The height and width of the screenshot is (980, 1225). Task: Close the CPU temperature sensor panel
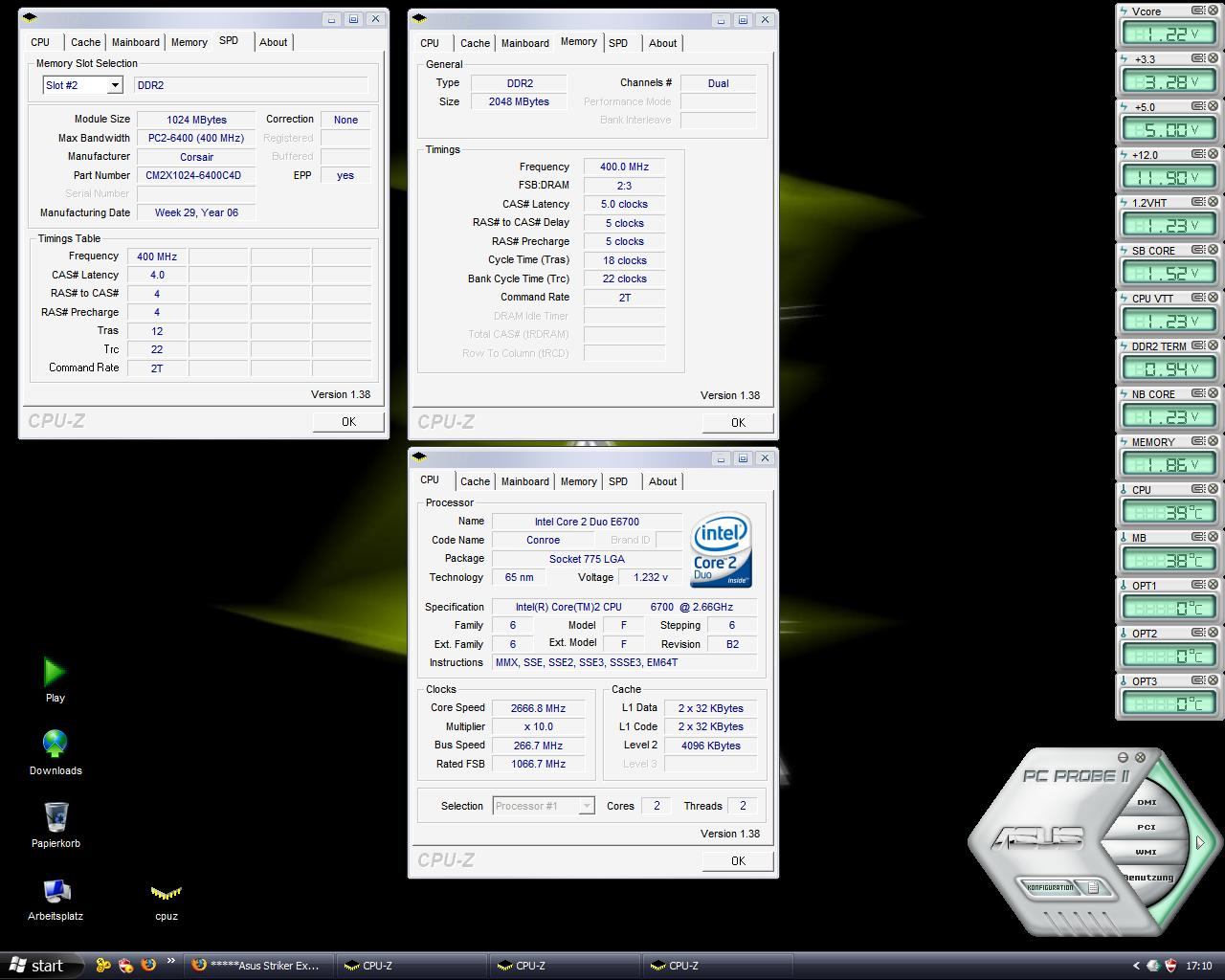coord(1214,489)
